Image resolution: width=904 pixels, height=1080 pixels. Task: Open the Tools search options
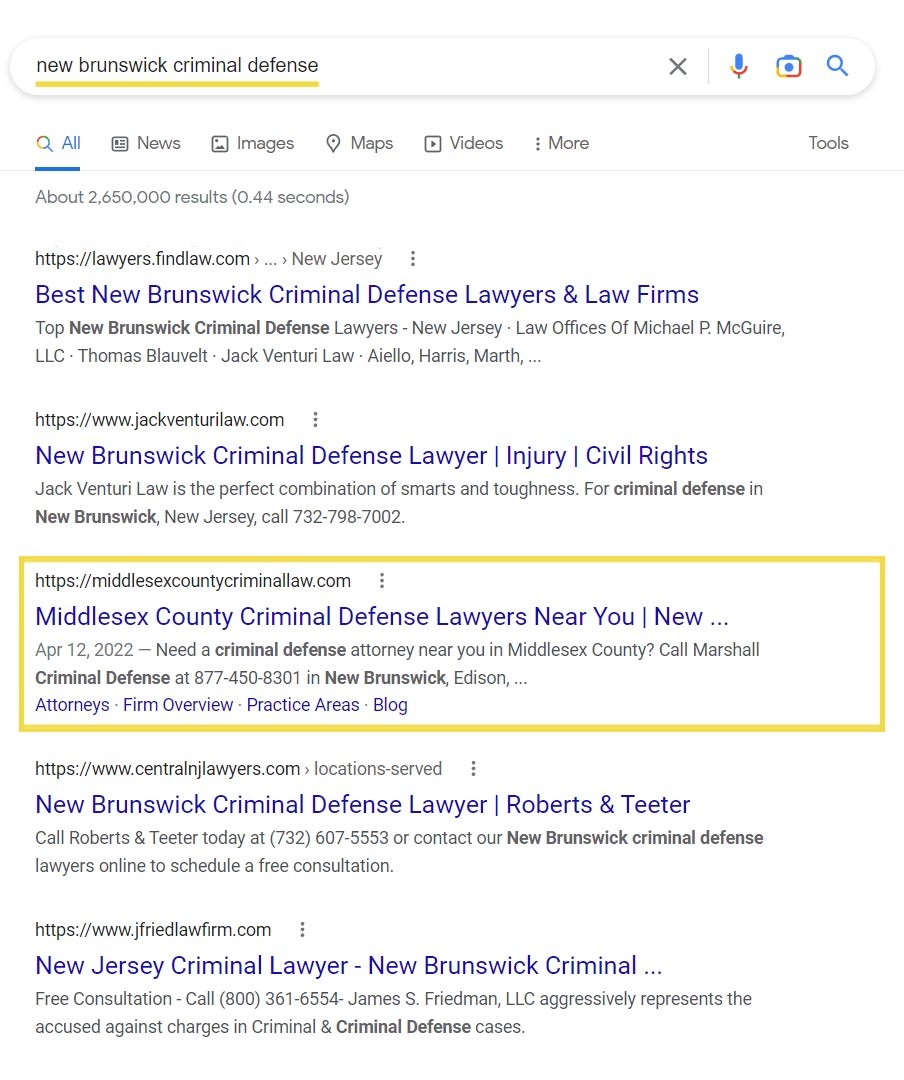point(828,143)
